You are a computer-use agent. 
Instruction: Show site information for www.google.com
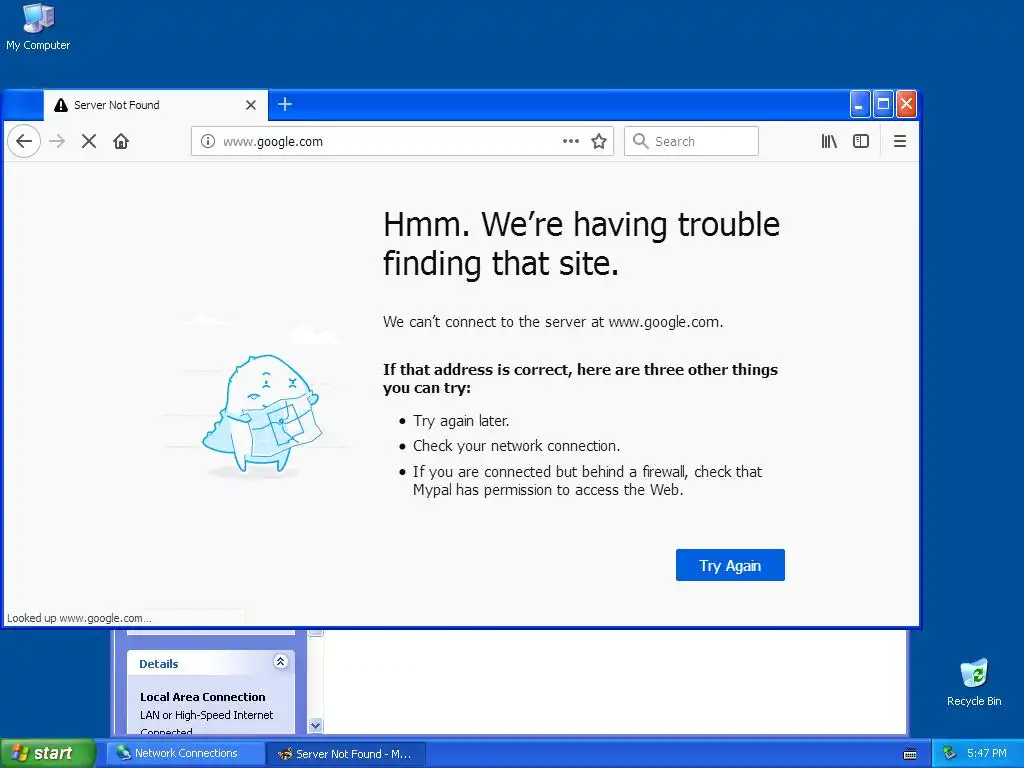208,141
